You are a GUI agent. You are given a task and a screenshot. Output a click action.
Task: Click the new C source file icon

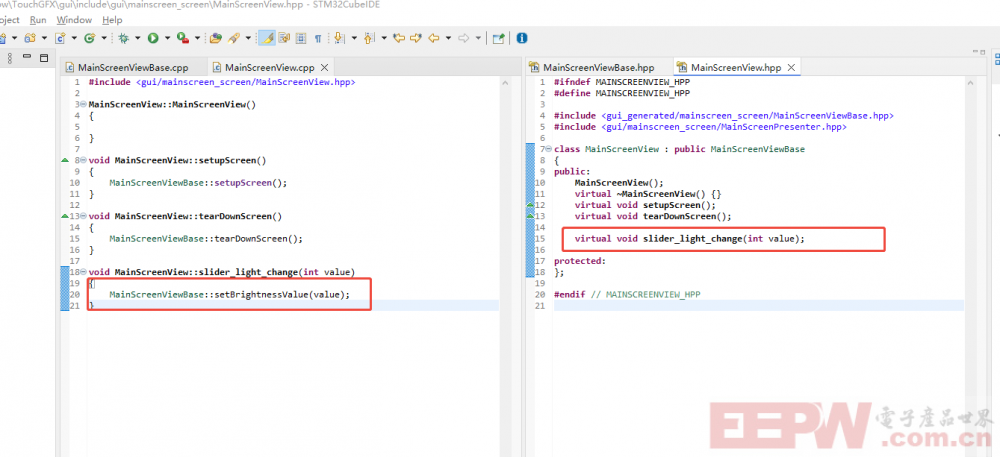(60, 38)
